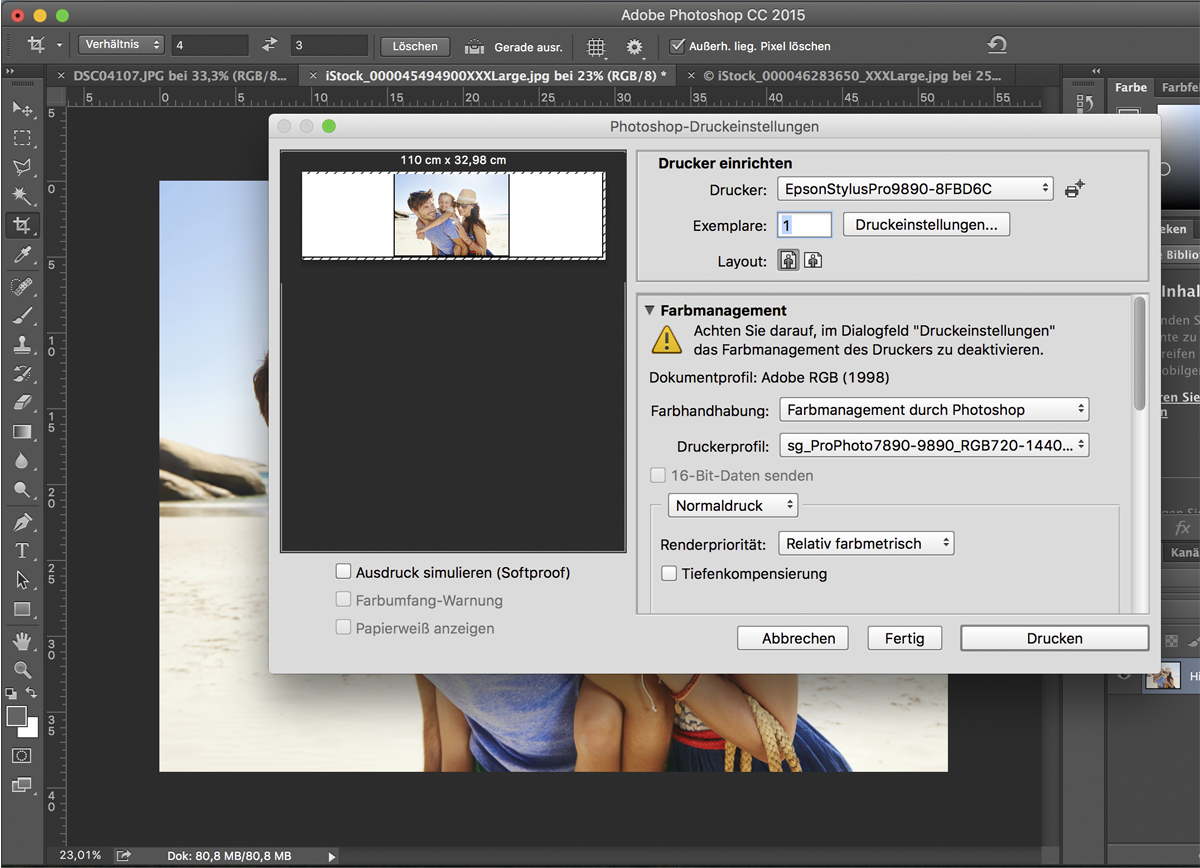Open the Farbfelder panel tab
Viewport: 1200px width, 868px height.
point(1178,87)
